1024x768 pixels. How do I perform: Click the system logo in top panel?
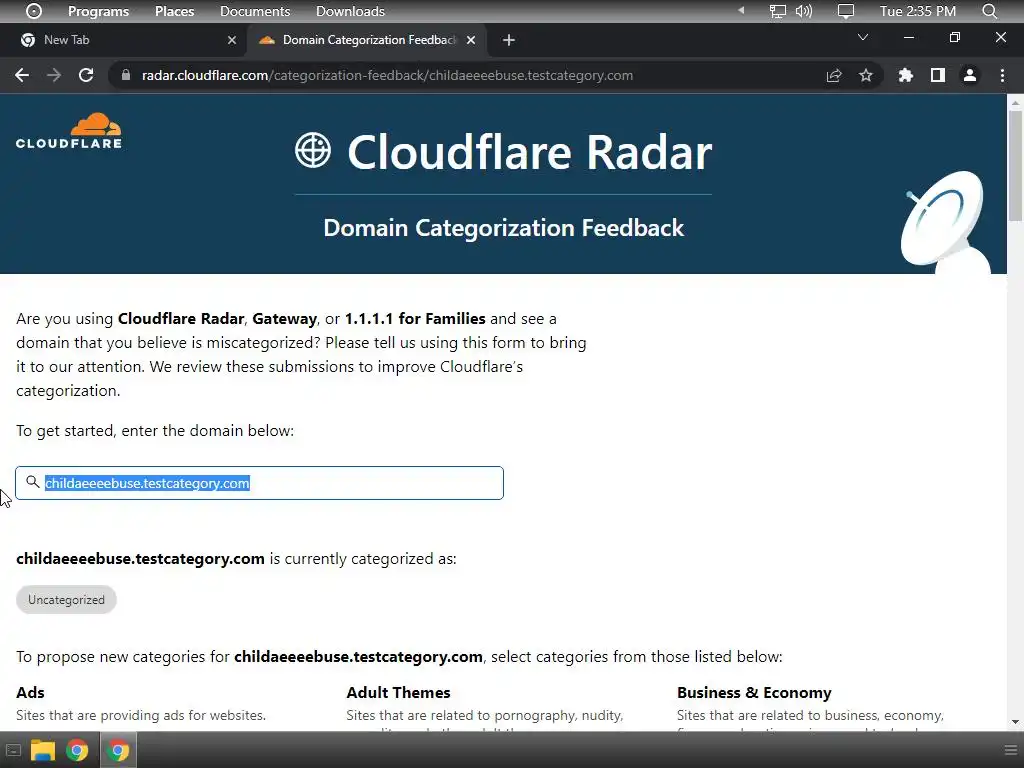point(34,11)
